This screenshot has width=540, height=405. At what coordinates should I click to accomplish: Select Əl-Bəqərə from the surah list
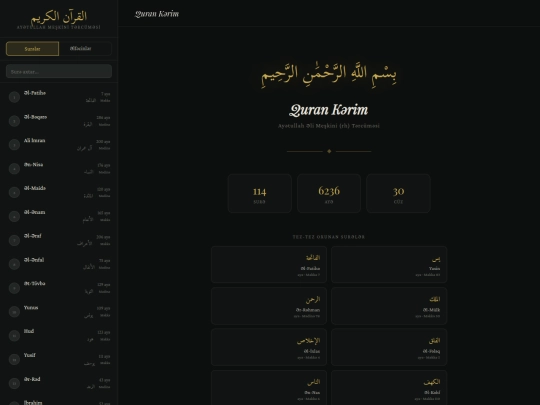point(59,121)
